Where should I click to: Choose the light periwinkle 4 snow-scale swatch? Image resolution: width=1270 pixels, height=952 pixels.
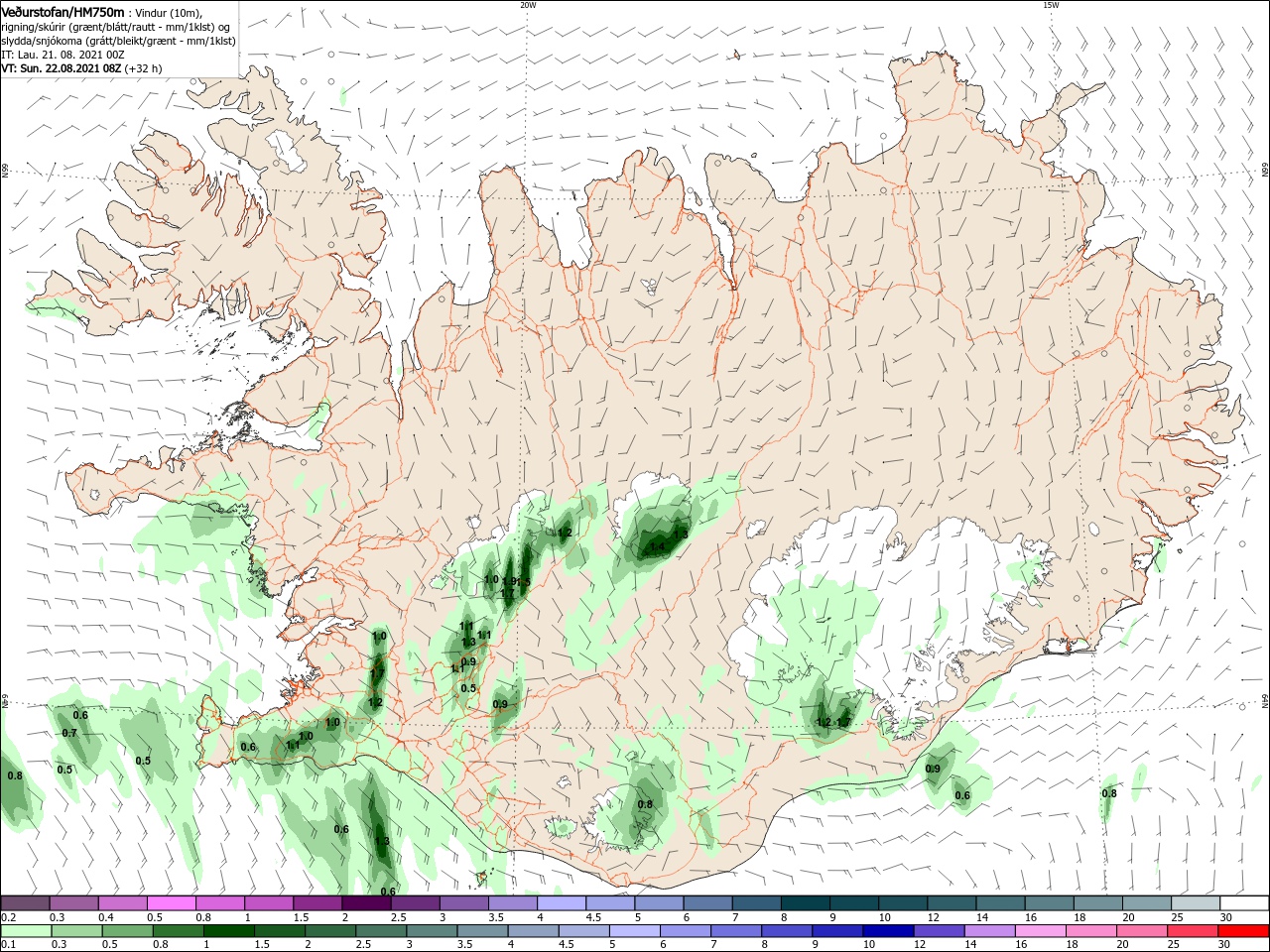(562, 902)
